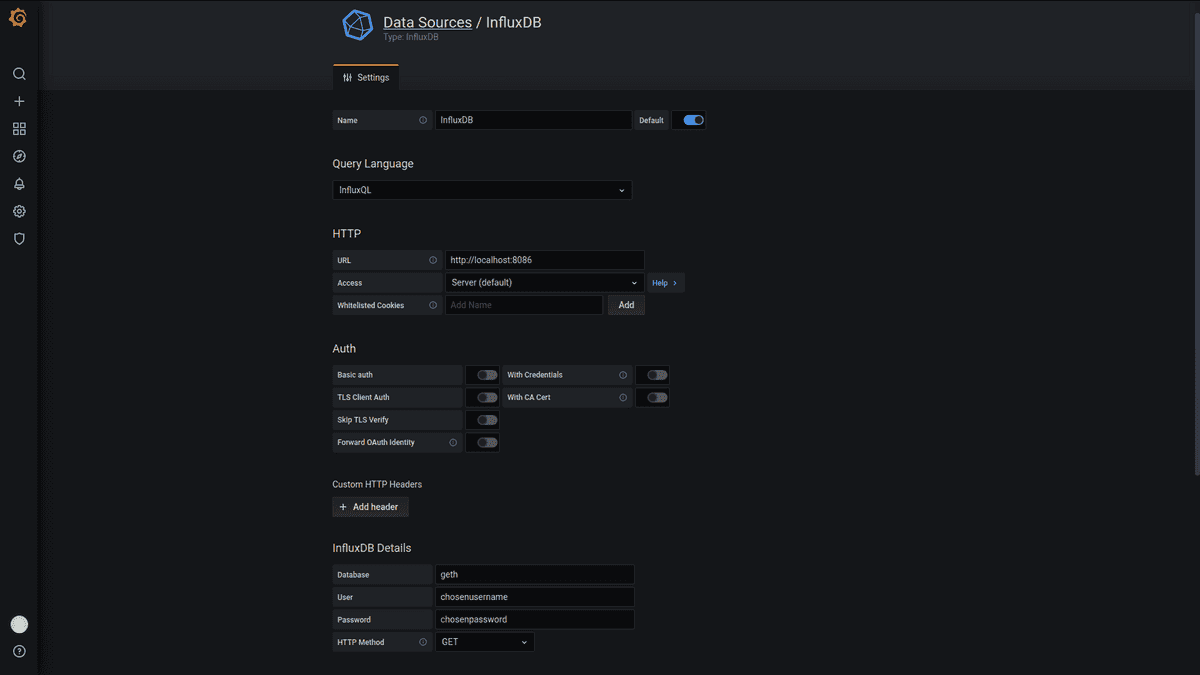Switch to the Settings tab
1200x675 pixels.
[365, 76]
